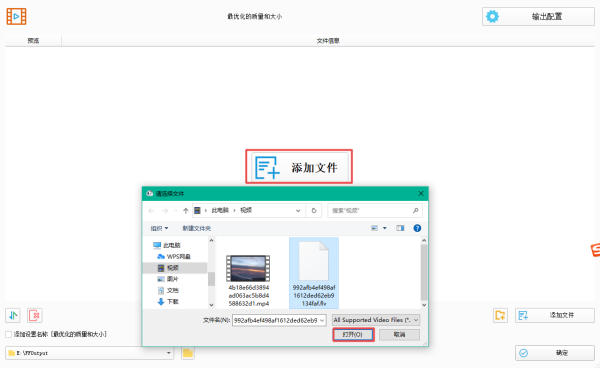The image size is (600, 368).
Task: Click the Open button in dialog
Action: pos(353,335)
